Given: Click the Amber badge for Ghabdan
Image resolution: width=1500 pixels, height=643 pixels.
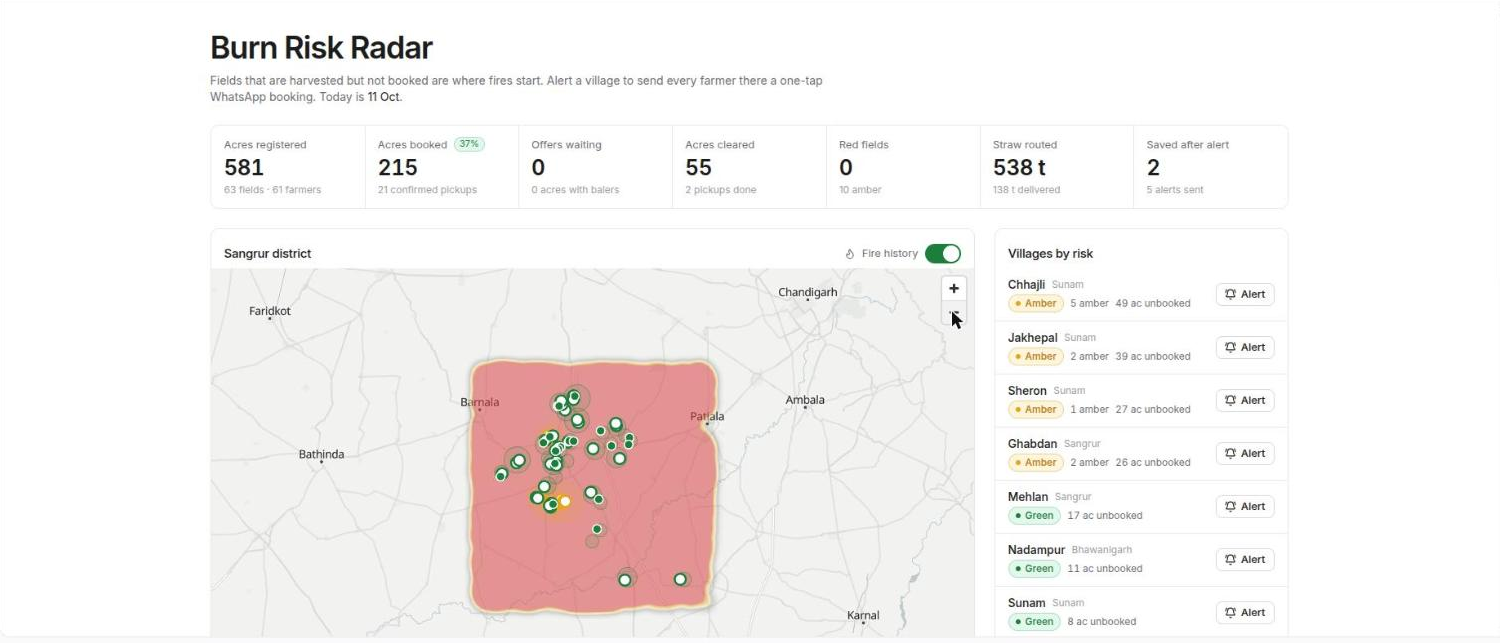Looking at the screenshot, I should point(1035,462).
